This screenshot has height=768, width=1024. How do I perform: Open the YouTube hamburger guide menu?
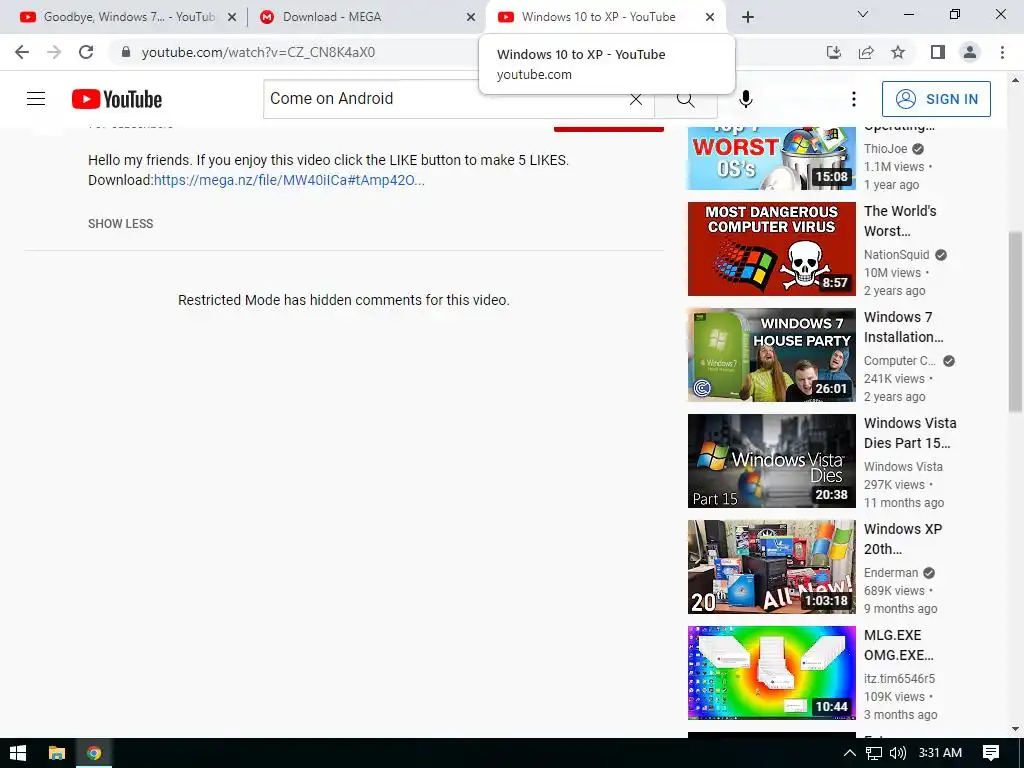pyautogui.click(x=36, y=99)
